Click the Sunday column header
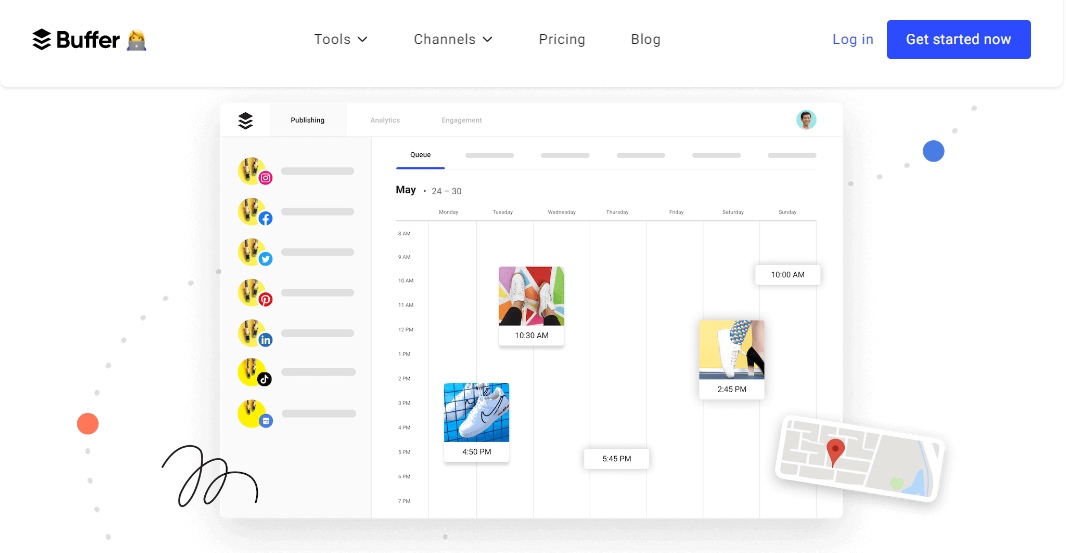 [x=787, y=212]
